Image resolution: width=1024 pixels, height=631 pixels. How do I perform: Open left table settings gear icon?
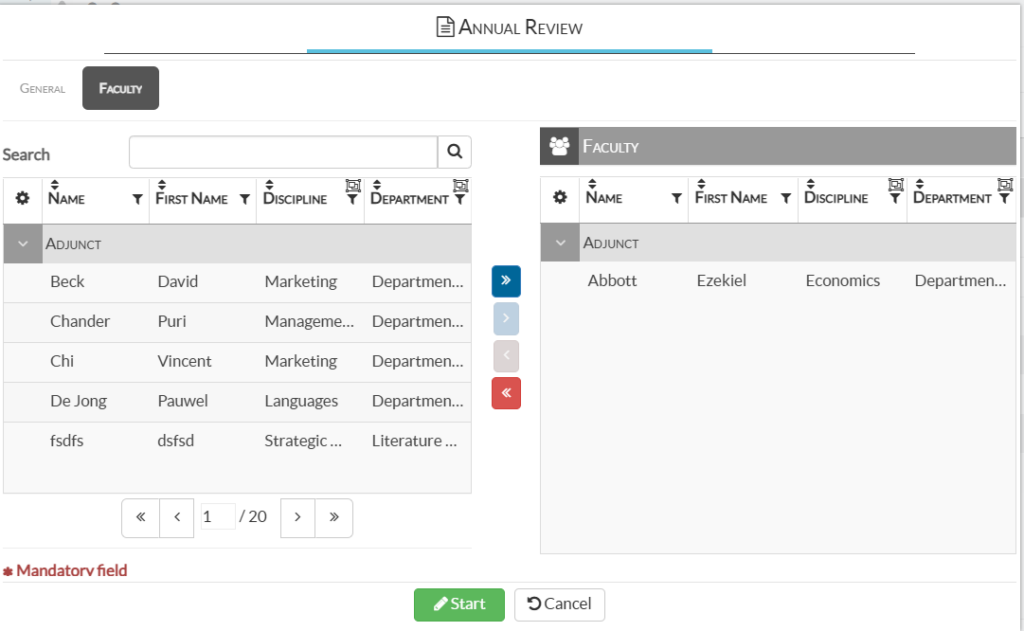[x=23, y=199]
